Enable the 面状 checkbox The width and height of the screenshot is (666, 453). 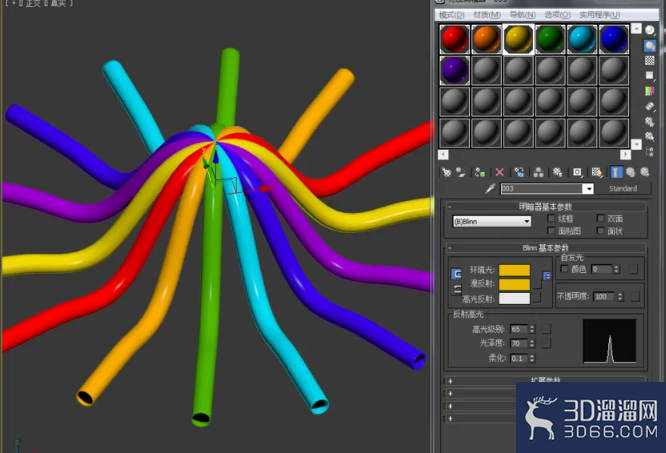[600, 231]
